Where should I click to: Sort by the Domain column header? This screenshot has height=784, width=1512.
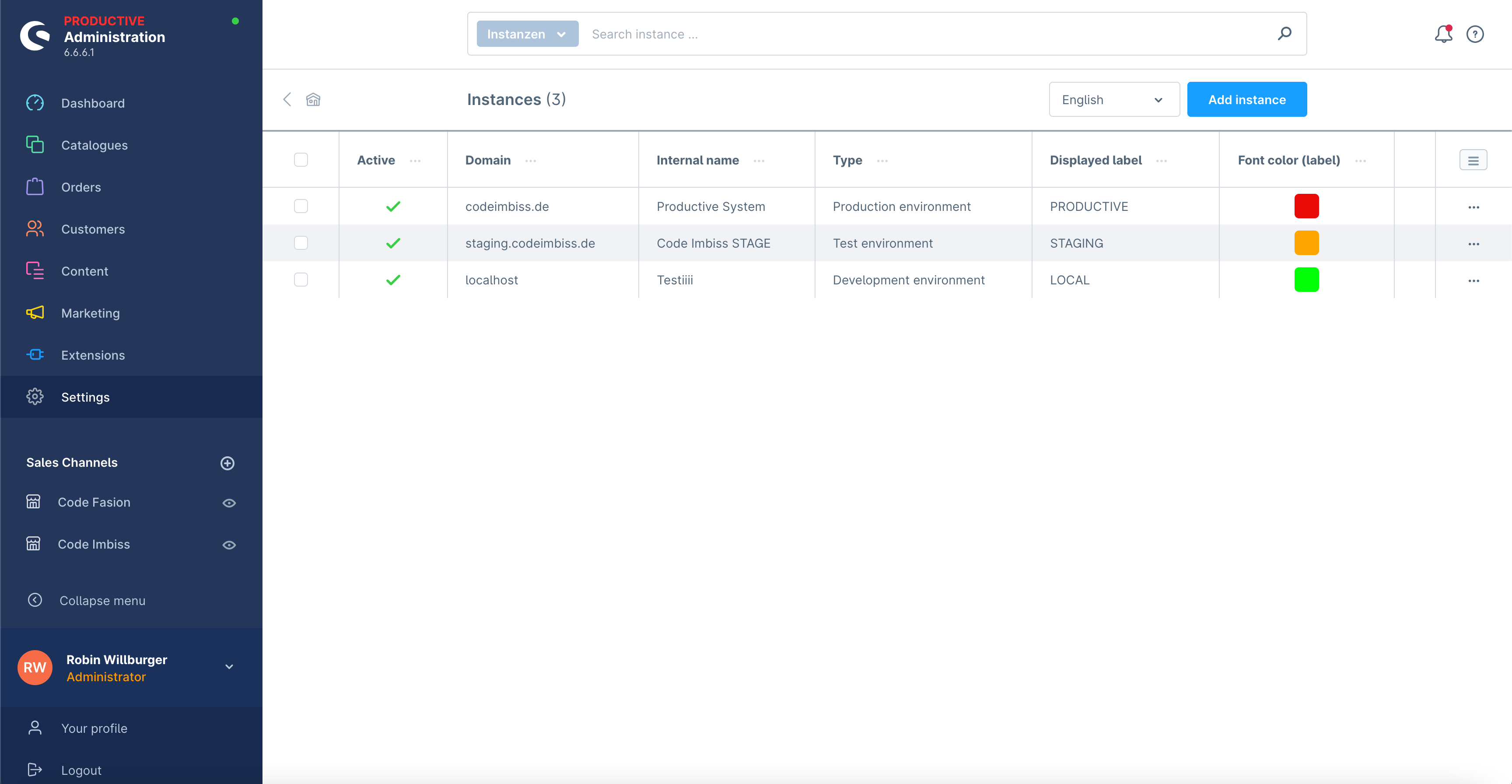coord(488,160)
